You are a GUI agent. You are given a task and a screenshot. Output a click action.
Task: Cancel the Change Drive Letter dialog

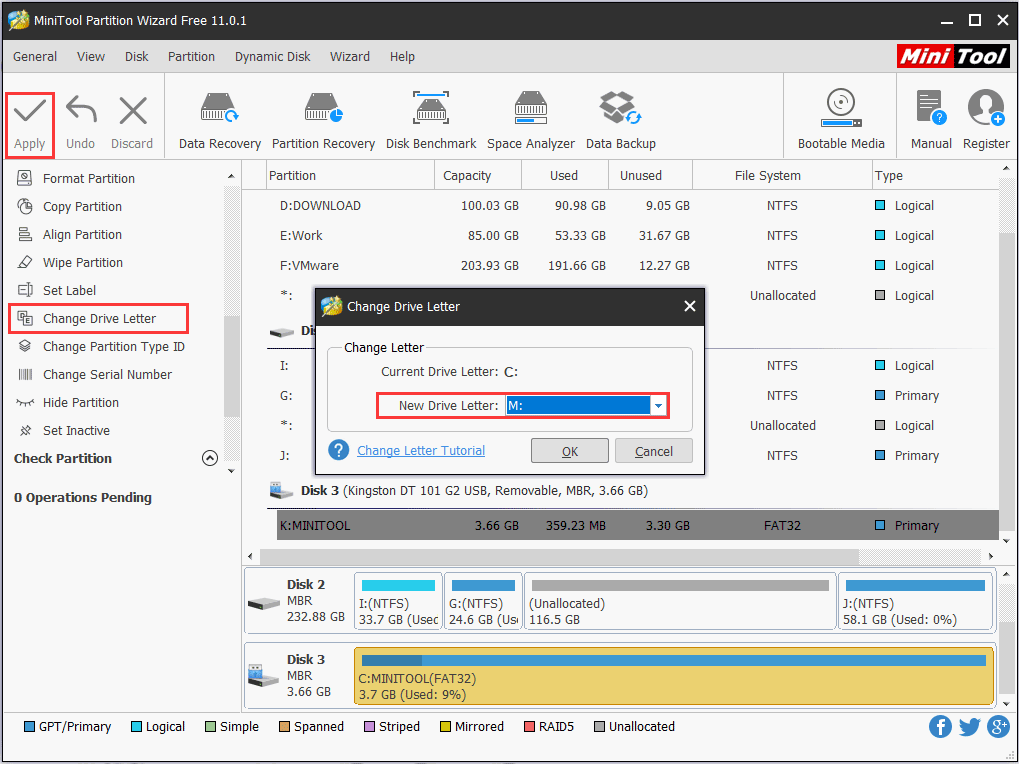(654, 451)
